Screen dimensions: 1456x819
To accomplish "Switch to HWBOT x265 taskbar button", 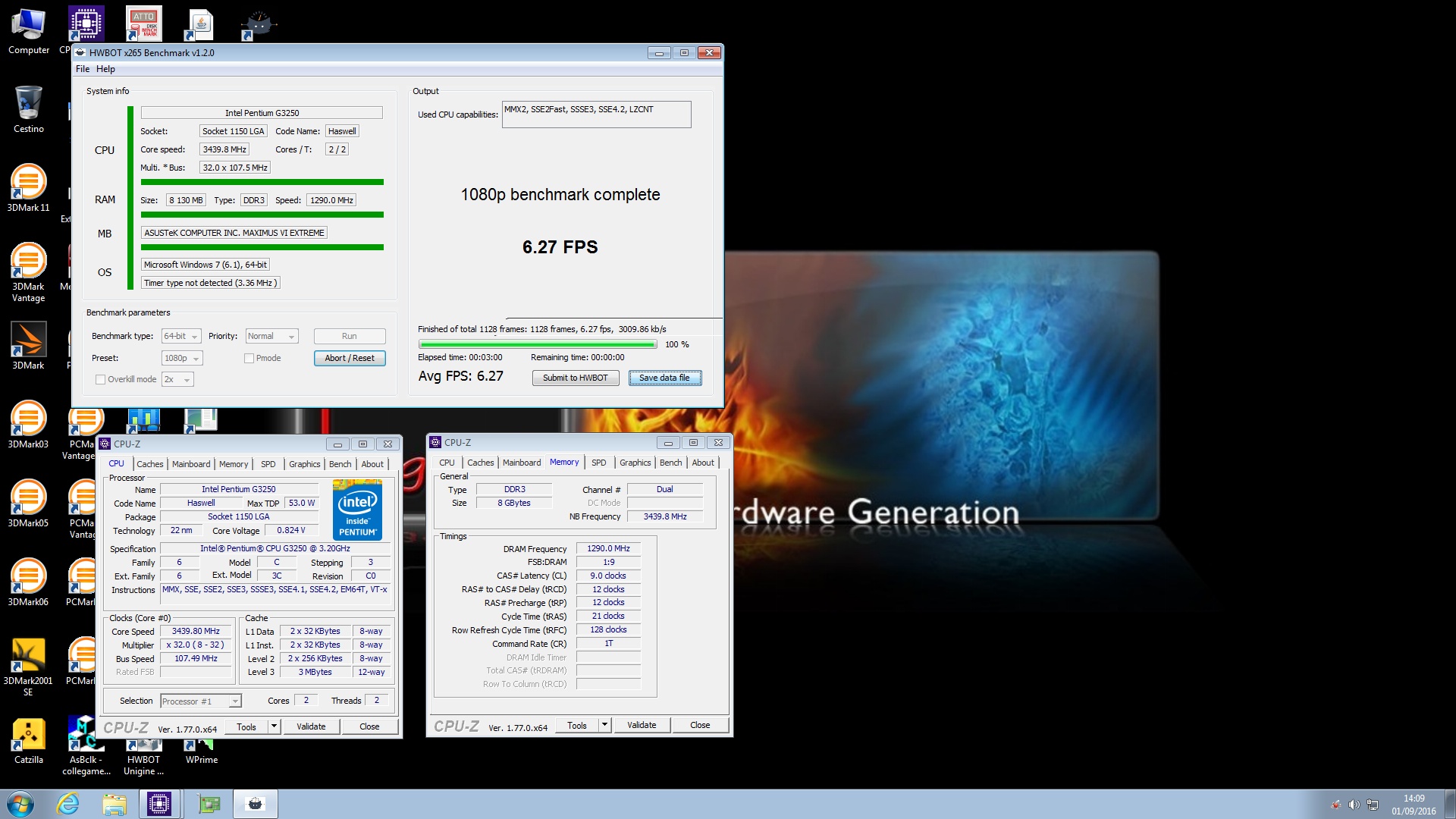I will [x=256, y=804].
